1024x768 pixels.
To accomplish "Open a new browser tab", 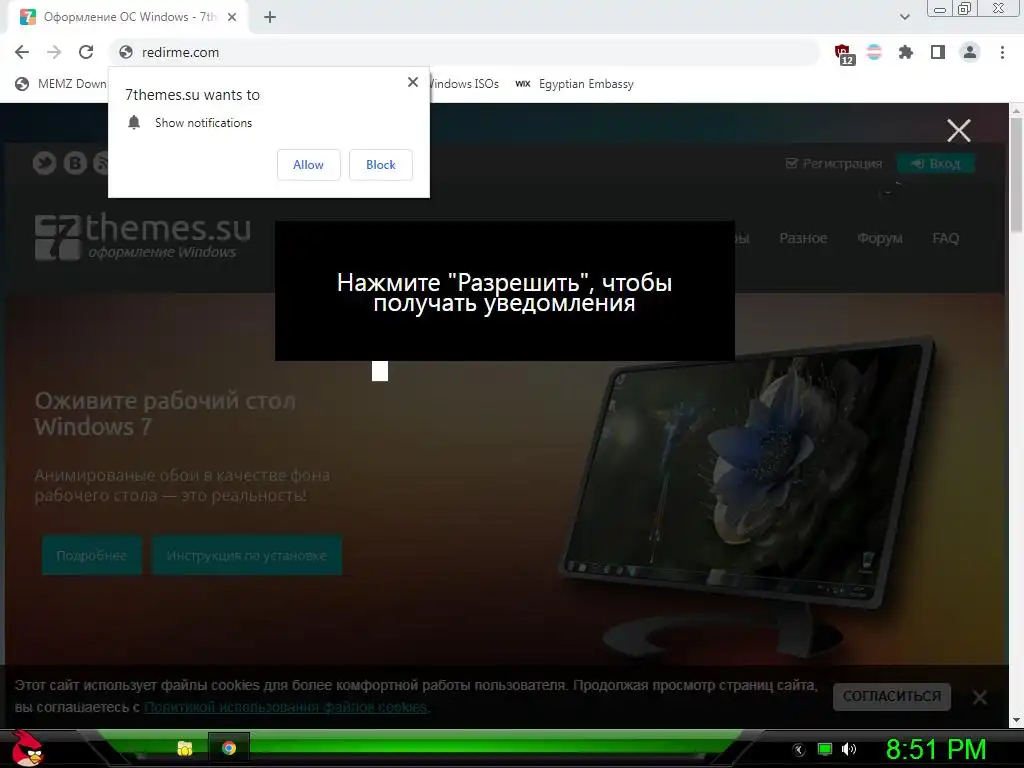I will [270, 17].
